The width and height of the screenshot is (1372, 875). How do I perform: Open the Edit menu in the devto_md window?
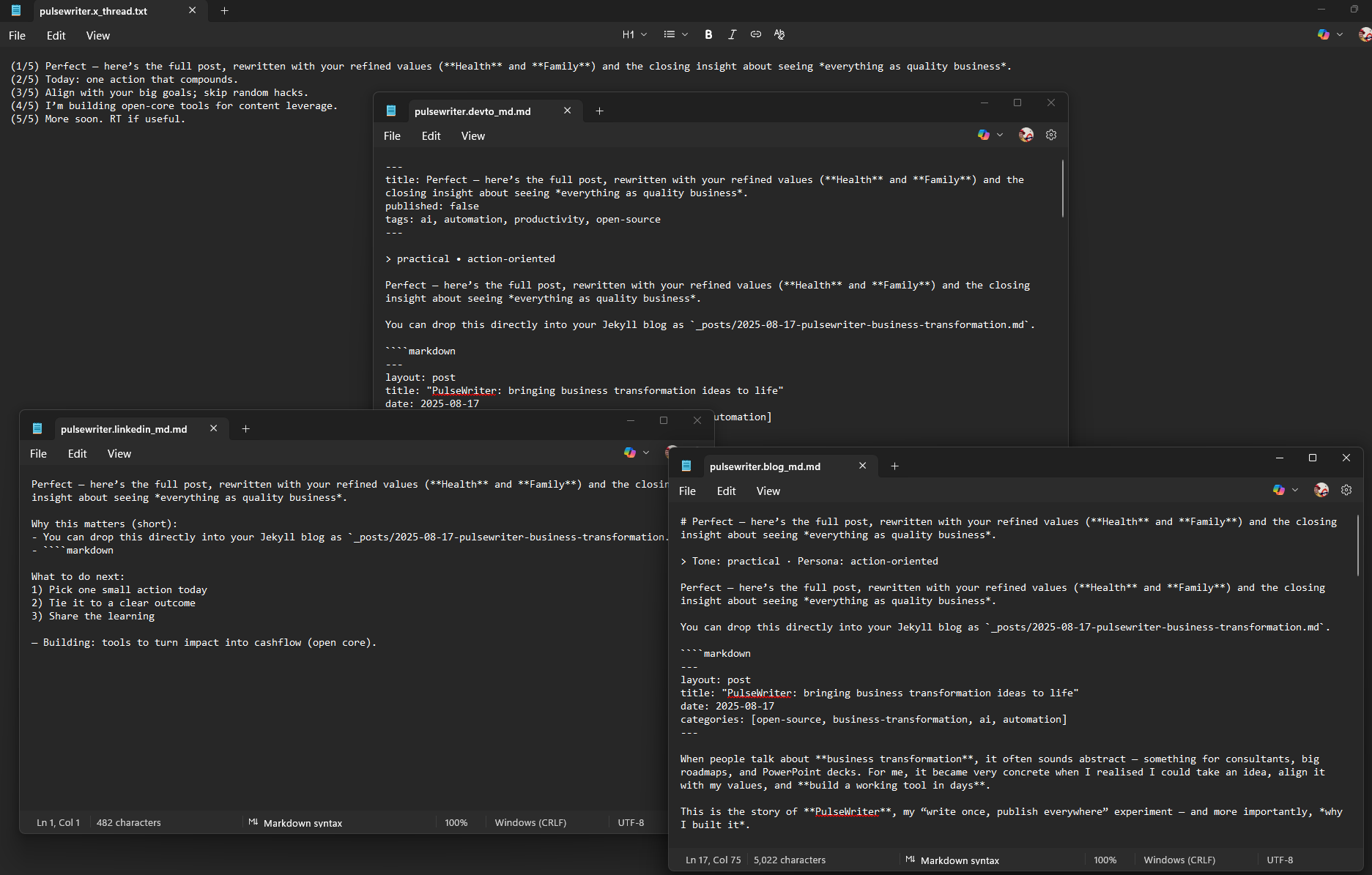click(x=431, y=136)
